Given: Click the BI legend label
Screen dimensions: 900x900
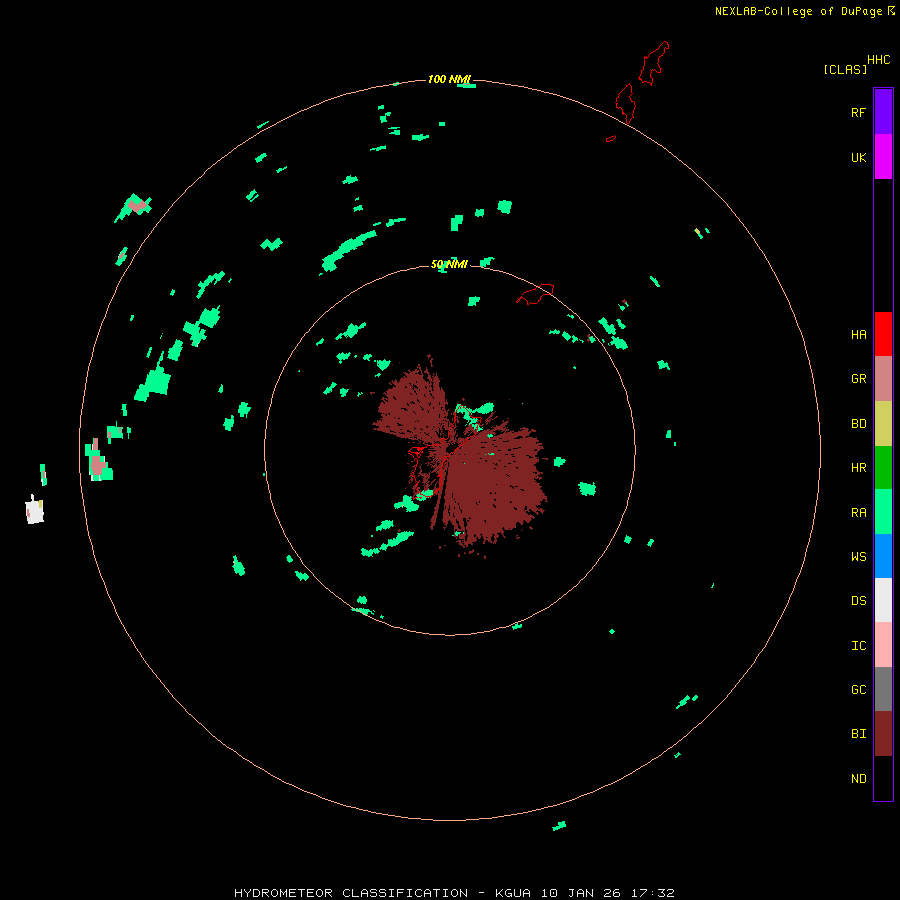Looking at the screenshot, I should (x=858, y=734).
